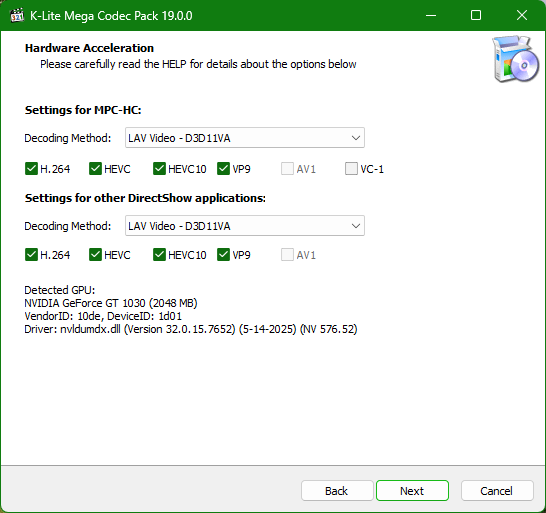The width and height of the screenshot is (546, 513).
Task: Click the 'Detected GPU:' label
Action: [60, 290]
